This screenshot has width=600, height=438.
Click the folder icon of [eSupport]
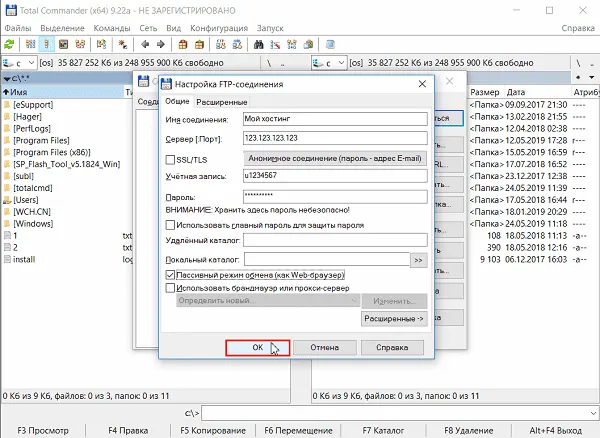pyautogui.click(x=7, y=104)
